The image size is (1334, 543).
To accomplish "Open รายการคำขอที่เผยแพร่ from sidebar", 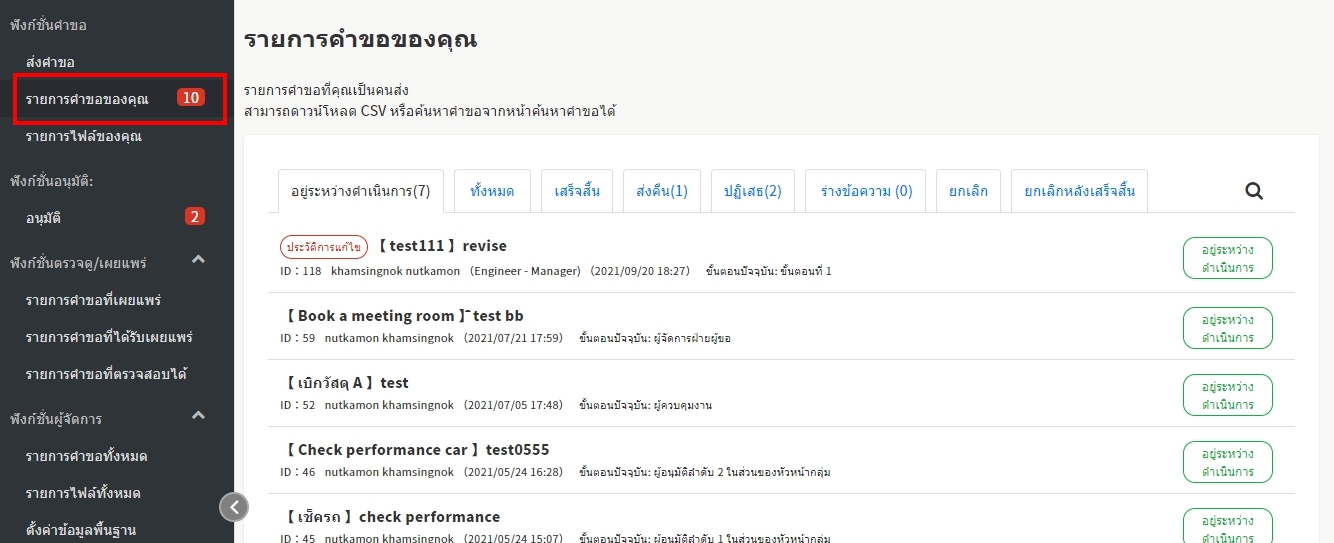I will pos(93,300).
